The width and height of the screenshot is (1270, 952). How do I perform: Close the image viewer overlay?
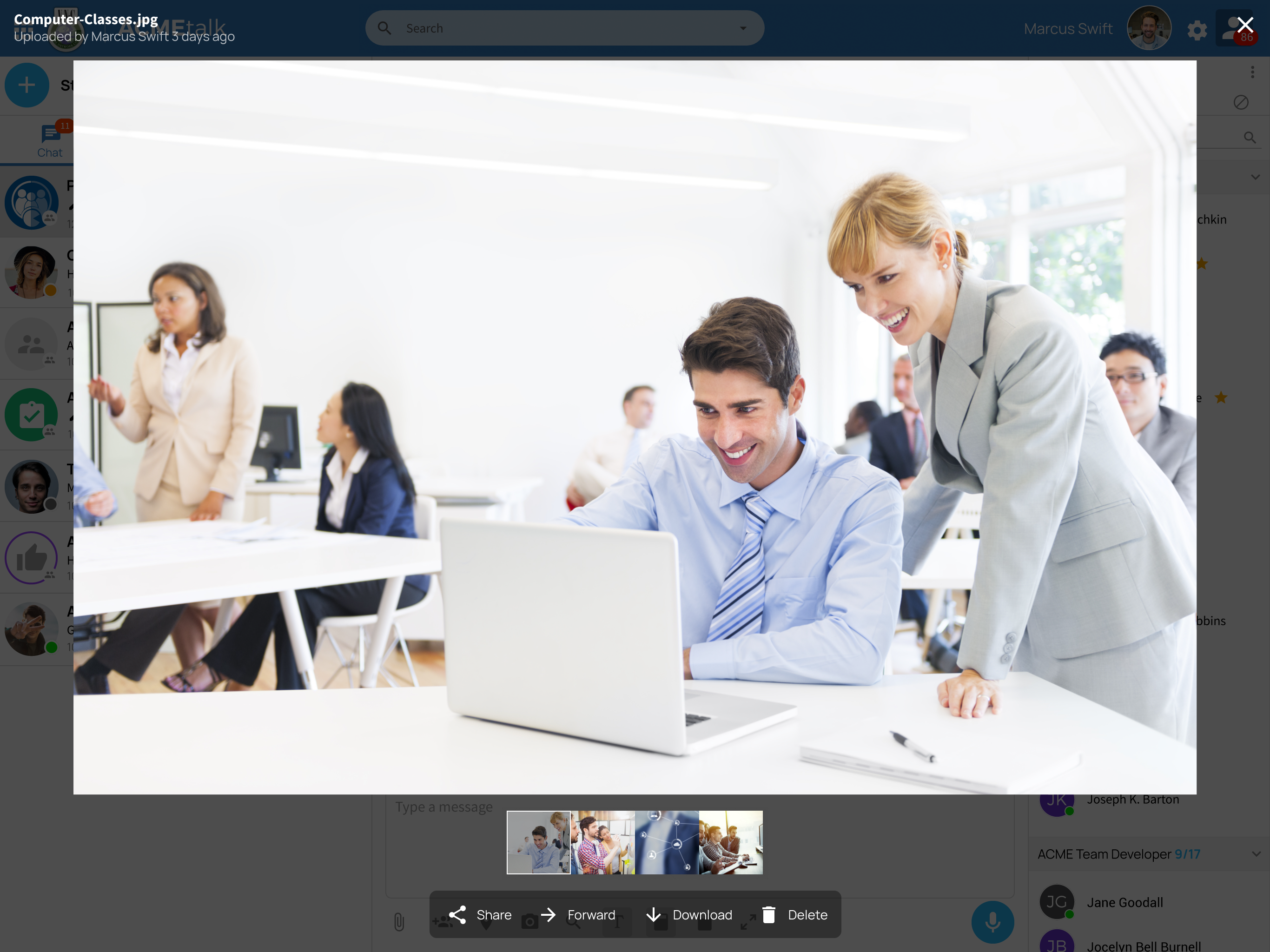[x=1245, y=25]
